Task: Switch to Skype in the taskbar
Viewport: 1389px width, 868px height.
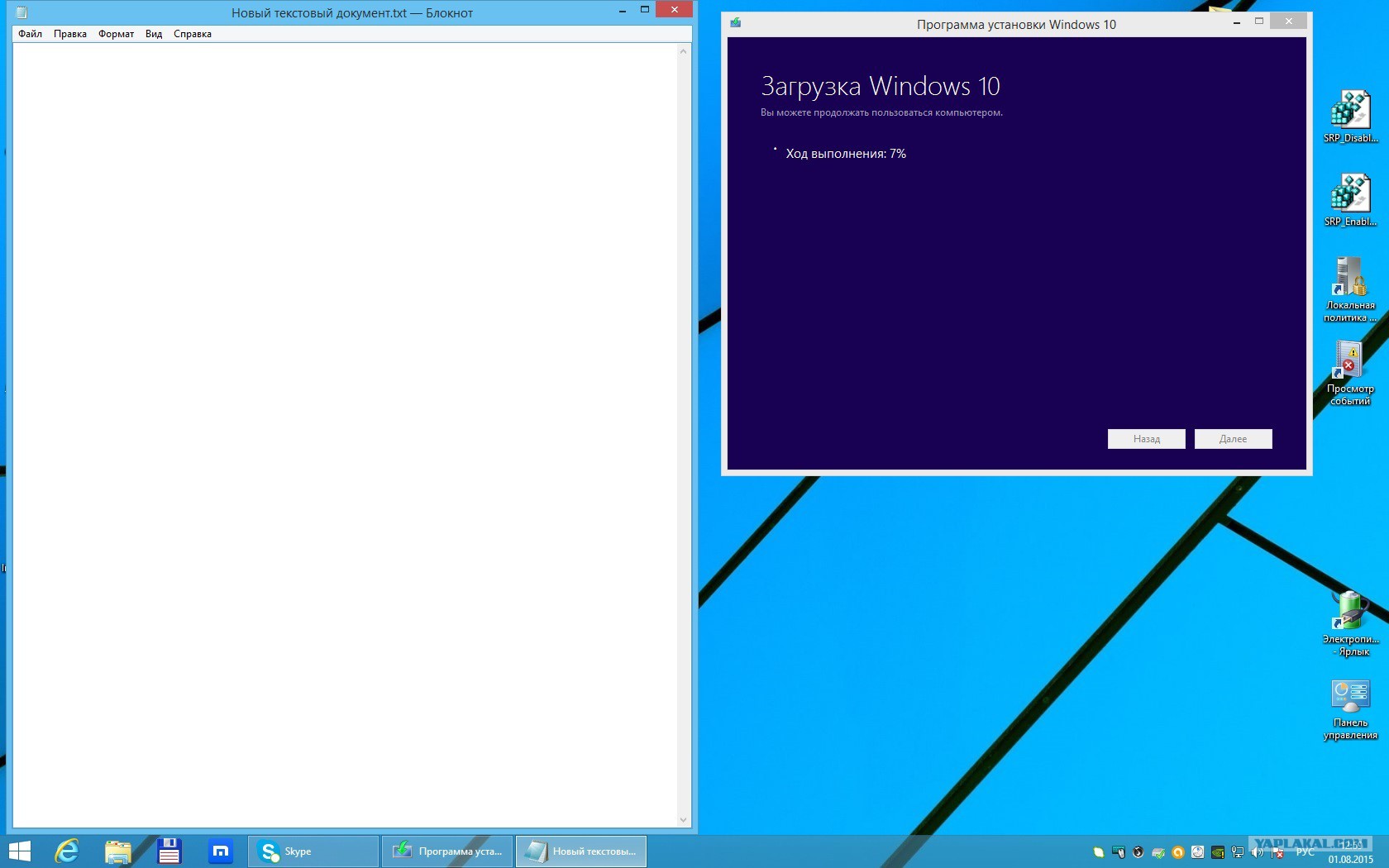Action: (313, 851)
